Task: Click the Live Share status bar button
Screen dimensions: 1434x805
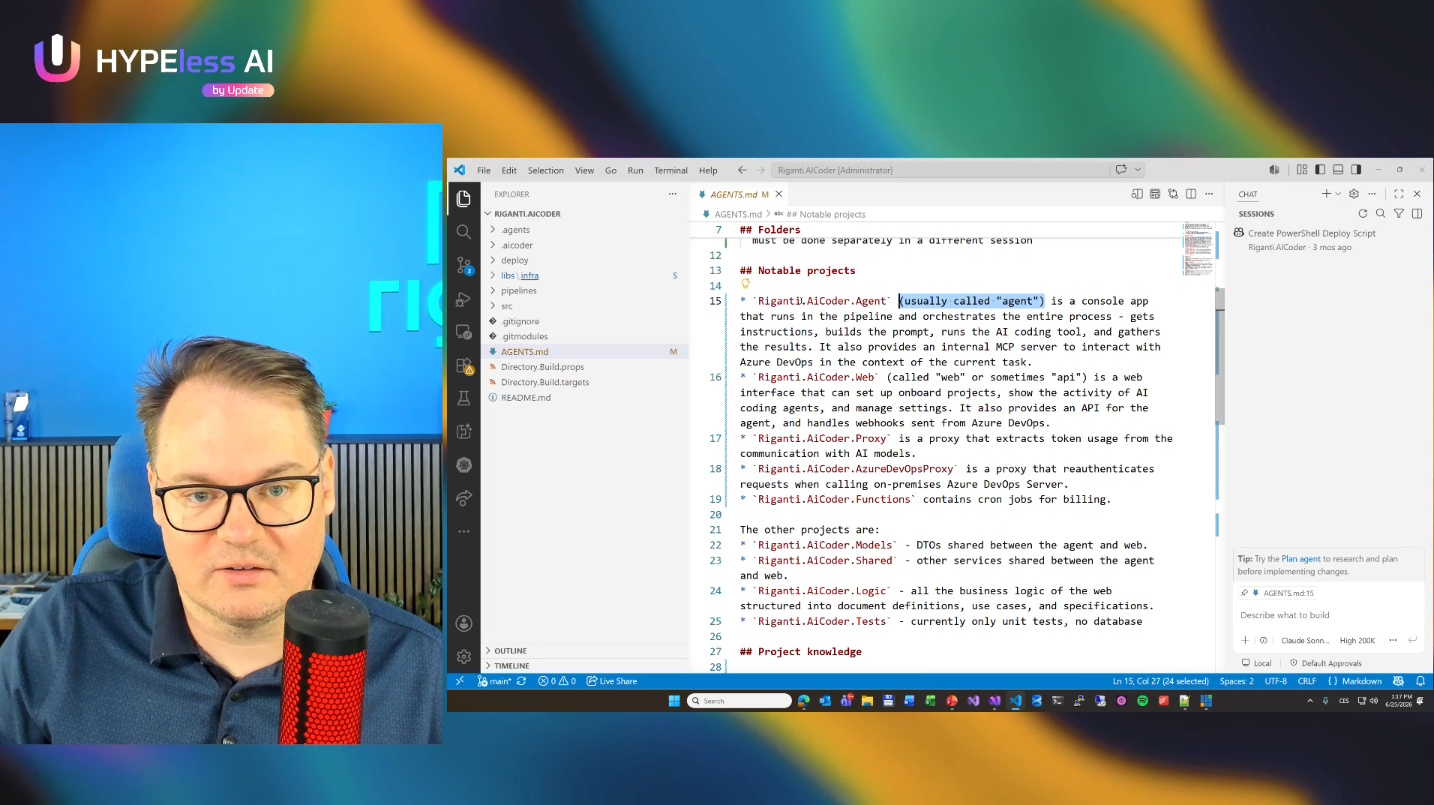Action: pyautogui.click(x=612, y=681)
